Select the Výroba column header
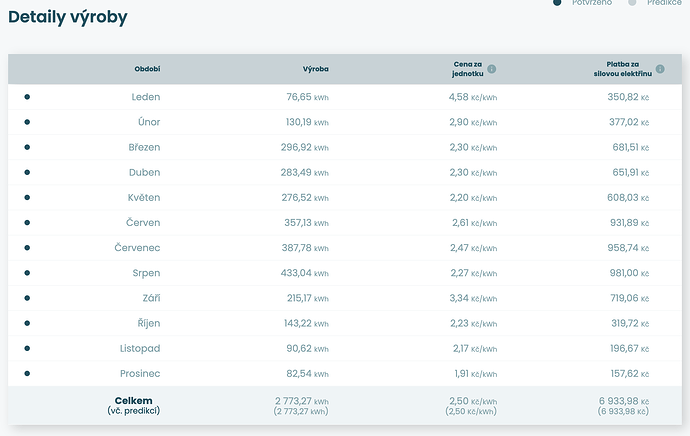Screen dimensions: 690x436 [x=315, y=69]
